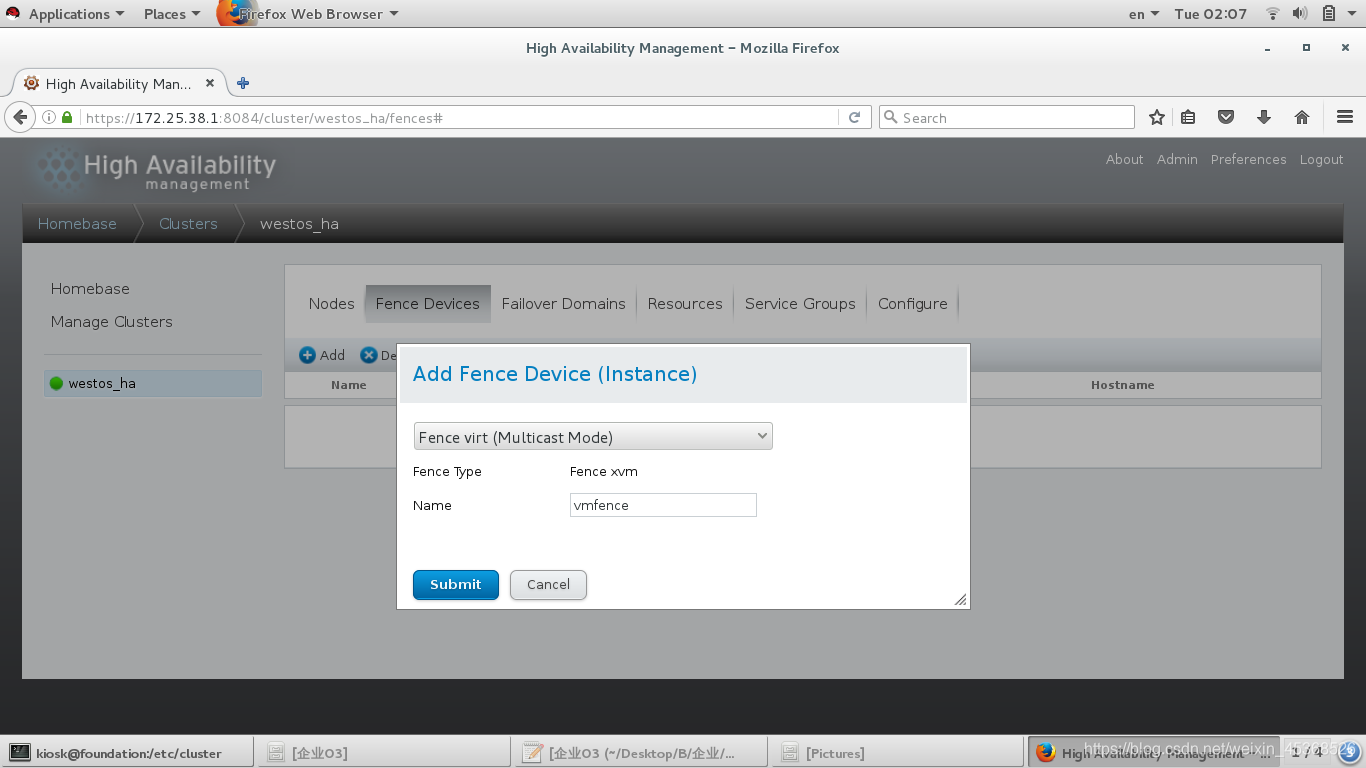Reload the page with the refresh icon

[854, 117]
